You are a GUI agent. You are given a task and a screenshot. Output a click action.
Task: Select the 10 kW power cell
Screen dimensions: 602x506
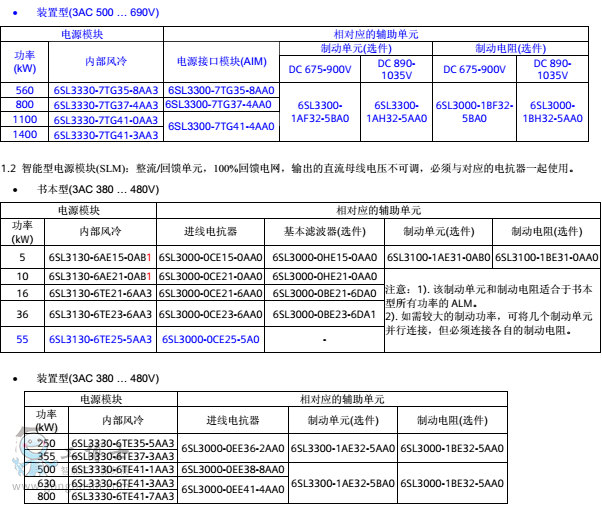click(x=22, y=276)
